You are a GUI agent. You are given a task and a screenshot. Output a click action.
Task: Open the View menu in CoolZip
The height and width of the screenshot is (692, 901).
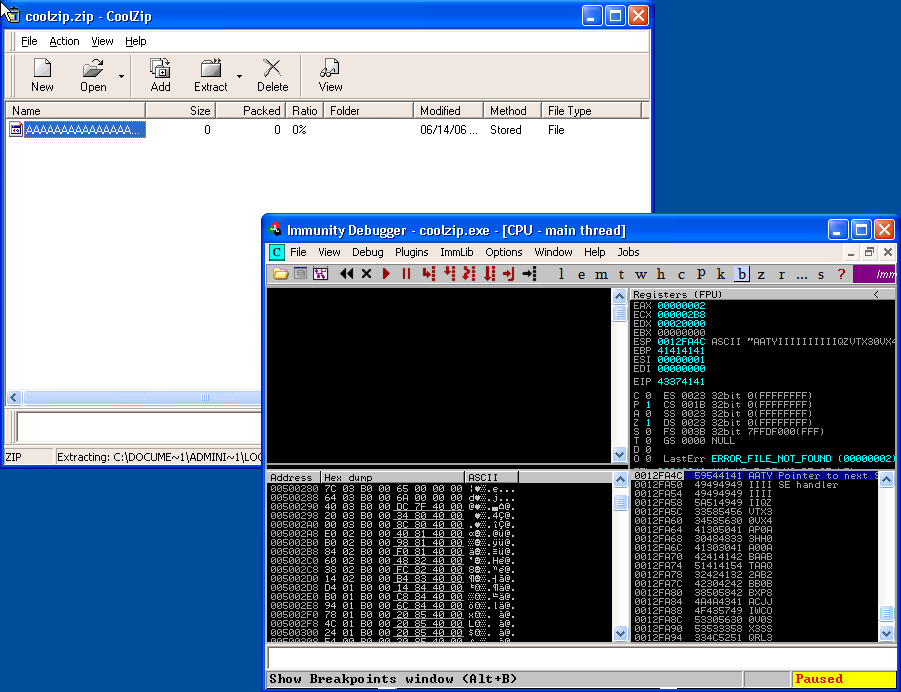point(102,41)
